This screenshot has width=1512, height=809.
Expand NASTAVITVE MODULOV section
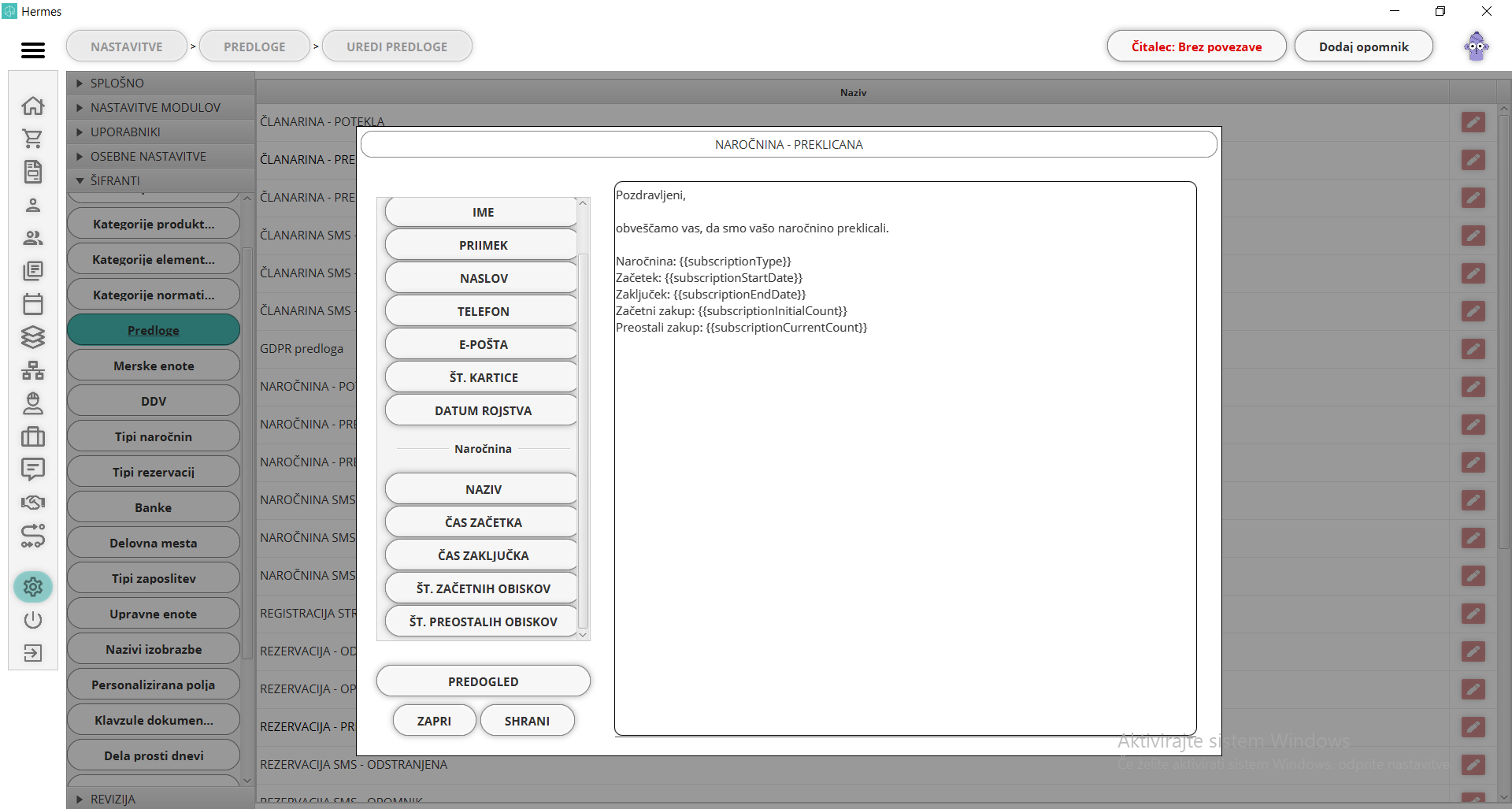tap(161, 107)
